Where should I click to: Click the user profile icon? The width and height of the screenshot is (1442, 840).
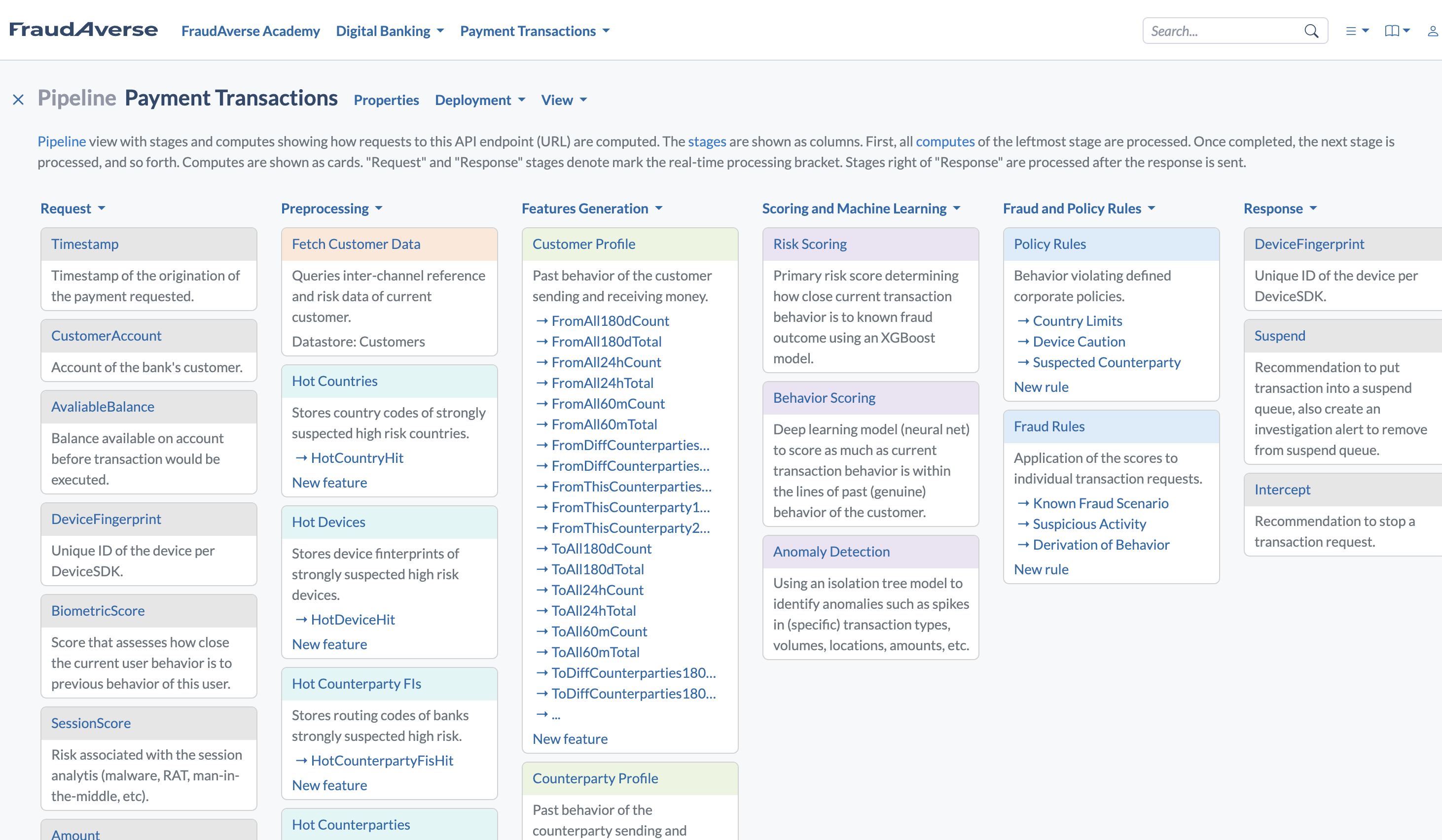(x=1432, y=31)
